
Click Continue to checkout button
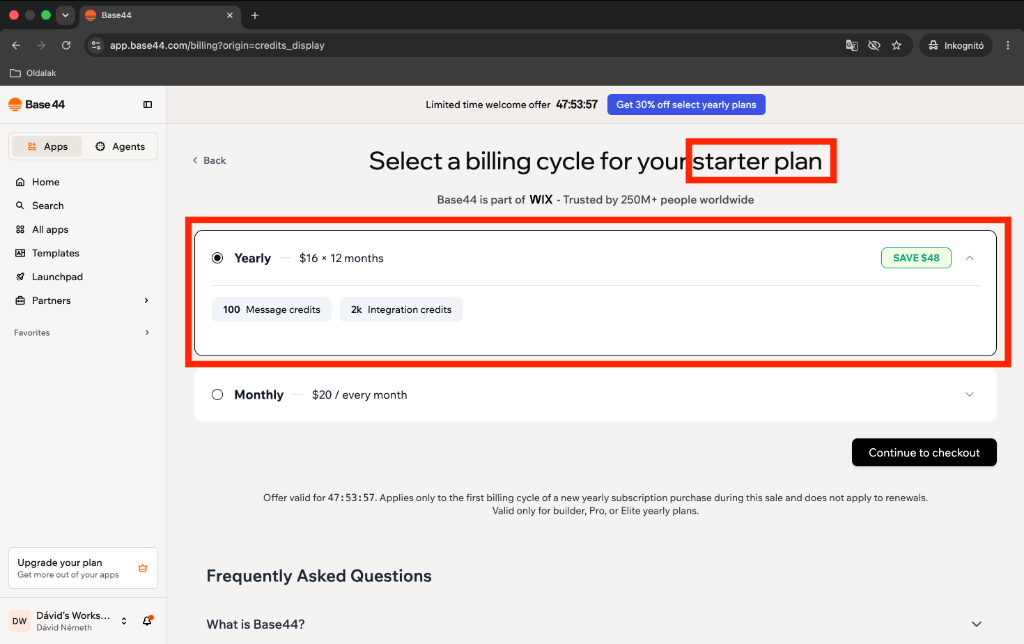(x=924, y=453)
